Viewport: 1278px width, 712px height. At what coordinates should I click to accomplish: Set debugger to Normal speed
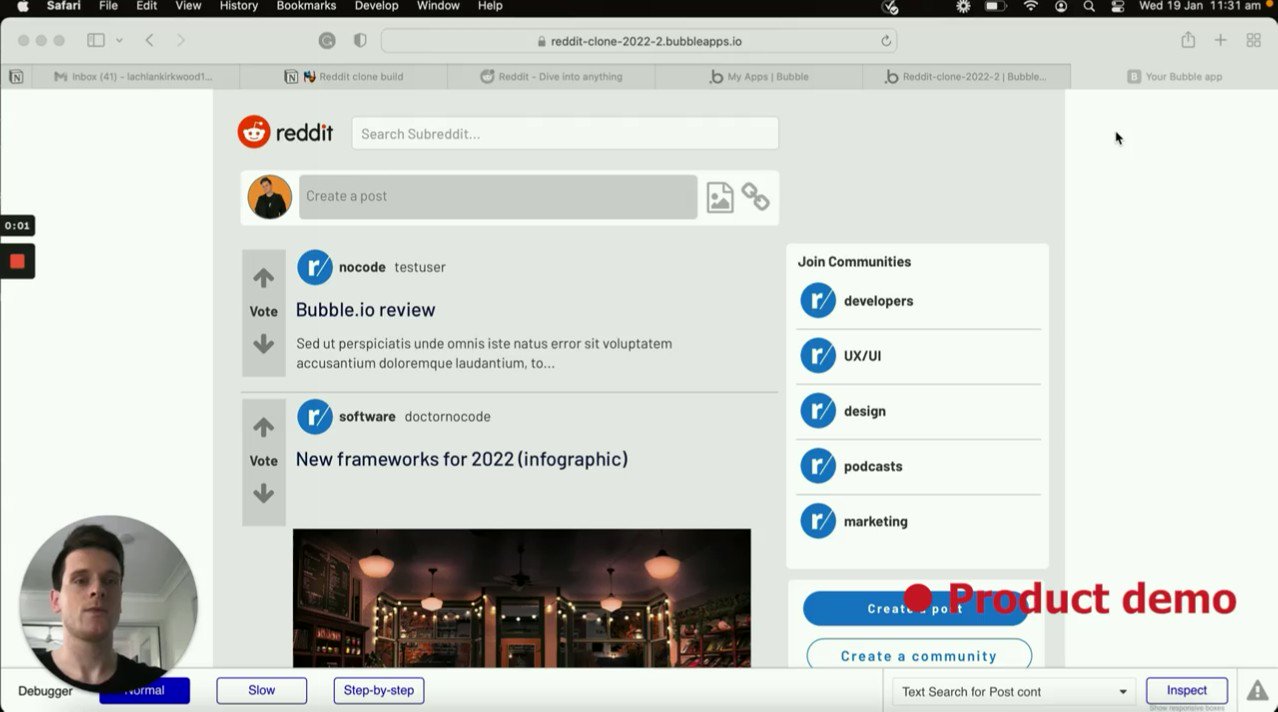tap(145, 690)
